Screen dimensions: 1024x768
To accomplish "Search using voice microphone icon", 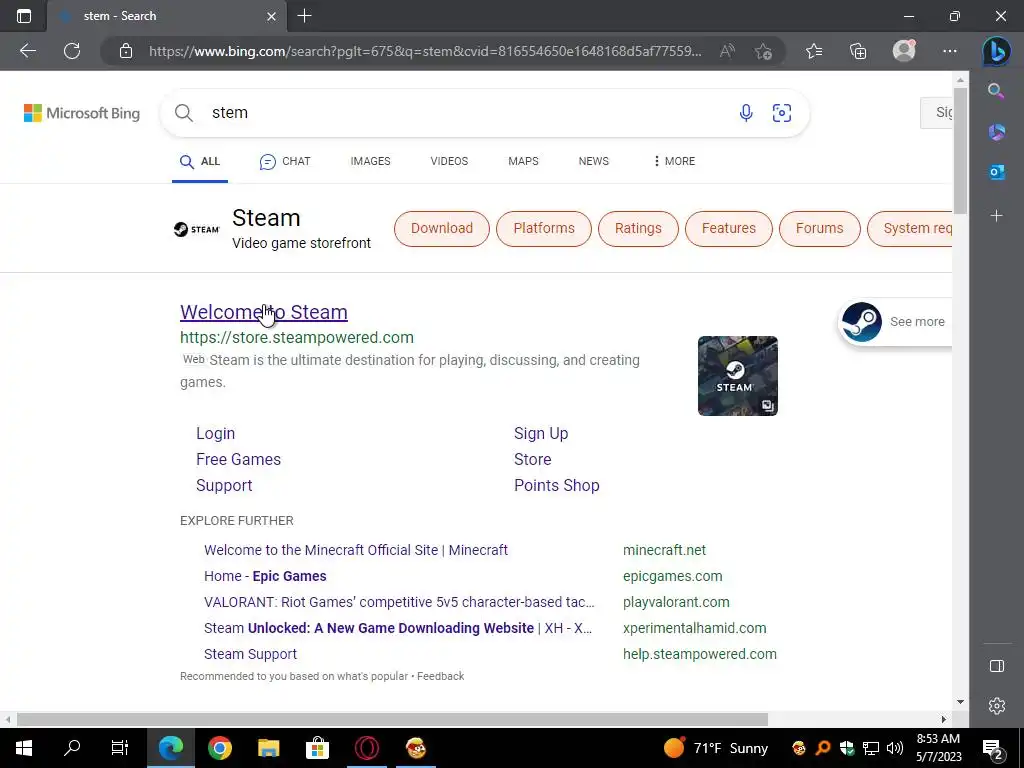I will click(x=746, y=113).
